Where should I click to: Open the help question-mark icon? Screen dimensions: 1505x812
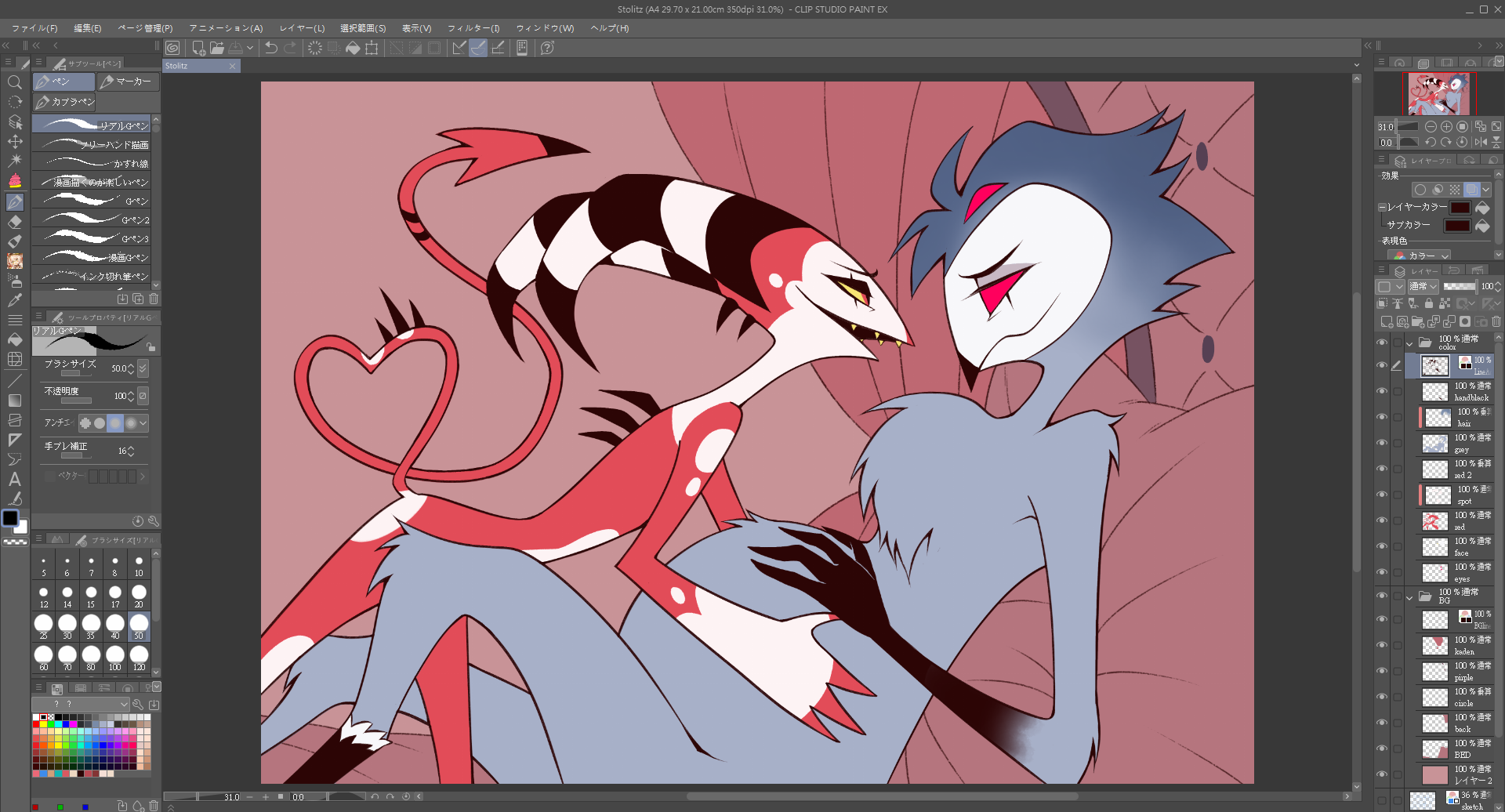pyautogui.click(x=547, y=48)
